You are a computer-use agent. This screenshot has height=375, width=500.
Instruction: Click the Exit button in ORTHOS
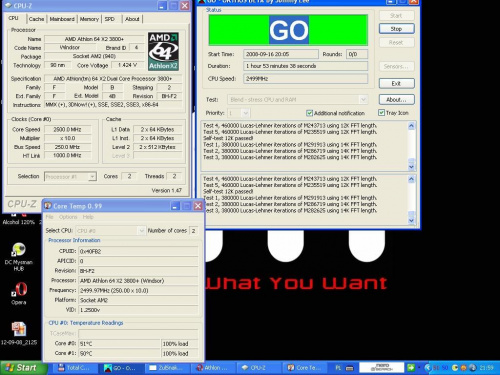[x=397, y=83]
